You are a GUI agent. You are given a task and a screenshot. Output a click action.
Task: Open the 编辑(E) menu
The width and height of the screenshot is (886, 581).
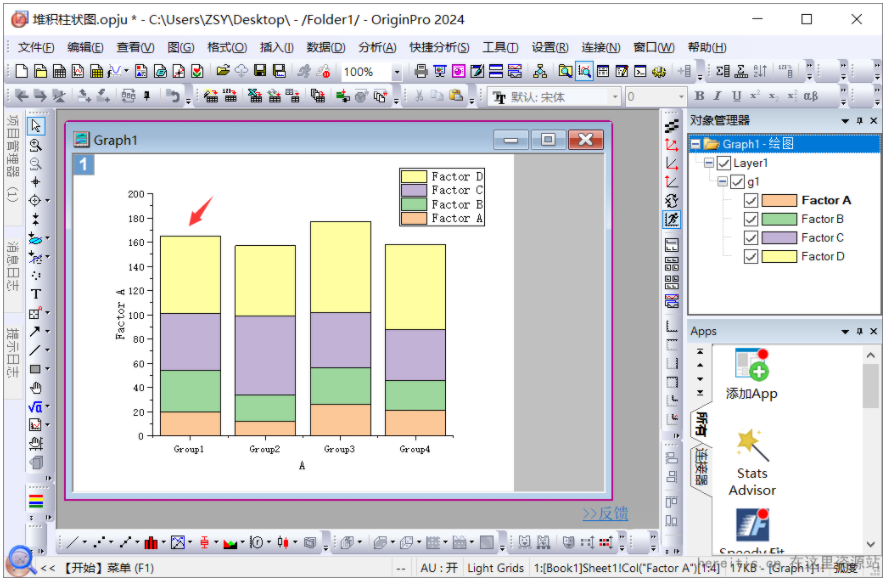pyautogui.click(x=85, y=47)
